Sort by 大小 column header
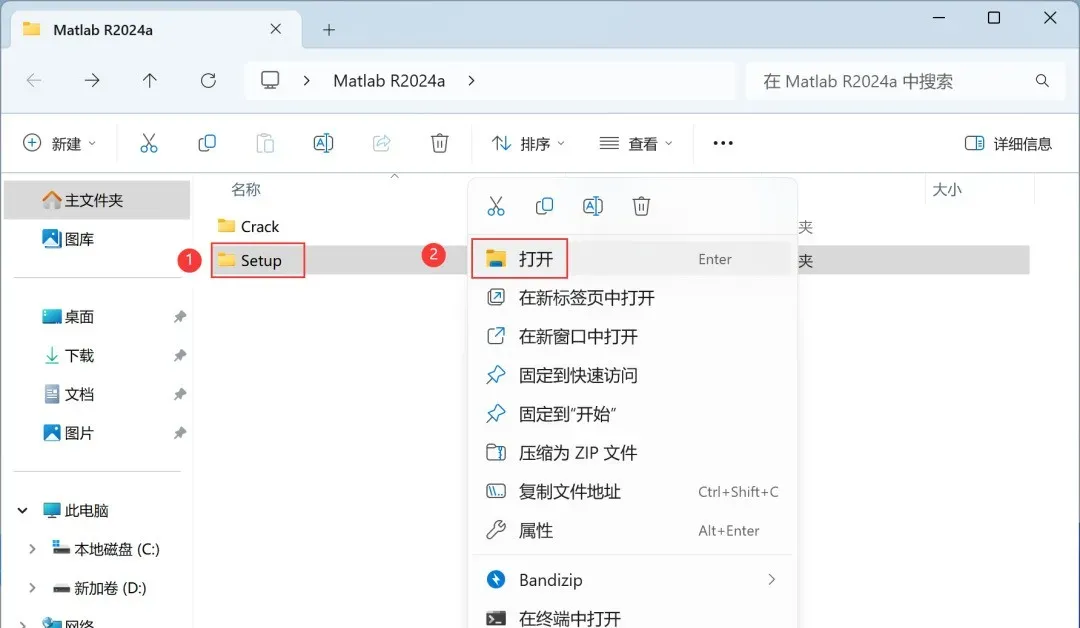Viewport: 1080px width, 628px height. coord(947,189)
